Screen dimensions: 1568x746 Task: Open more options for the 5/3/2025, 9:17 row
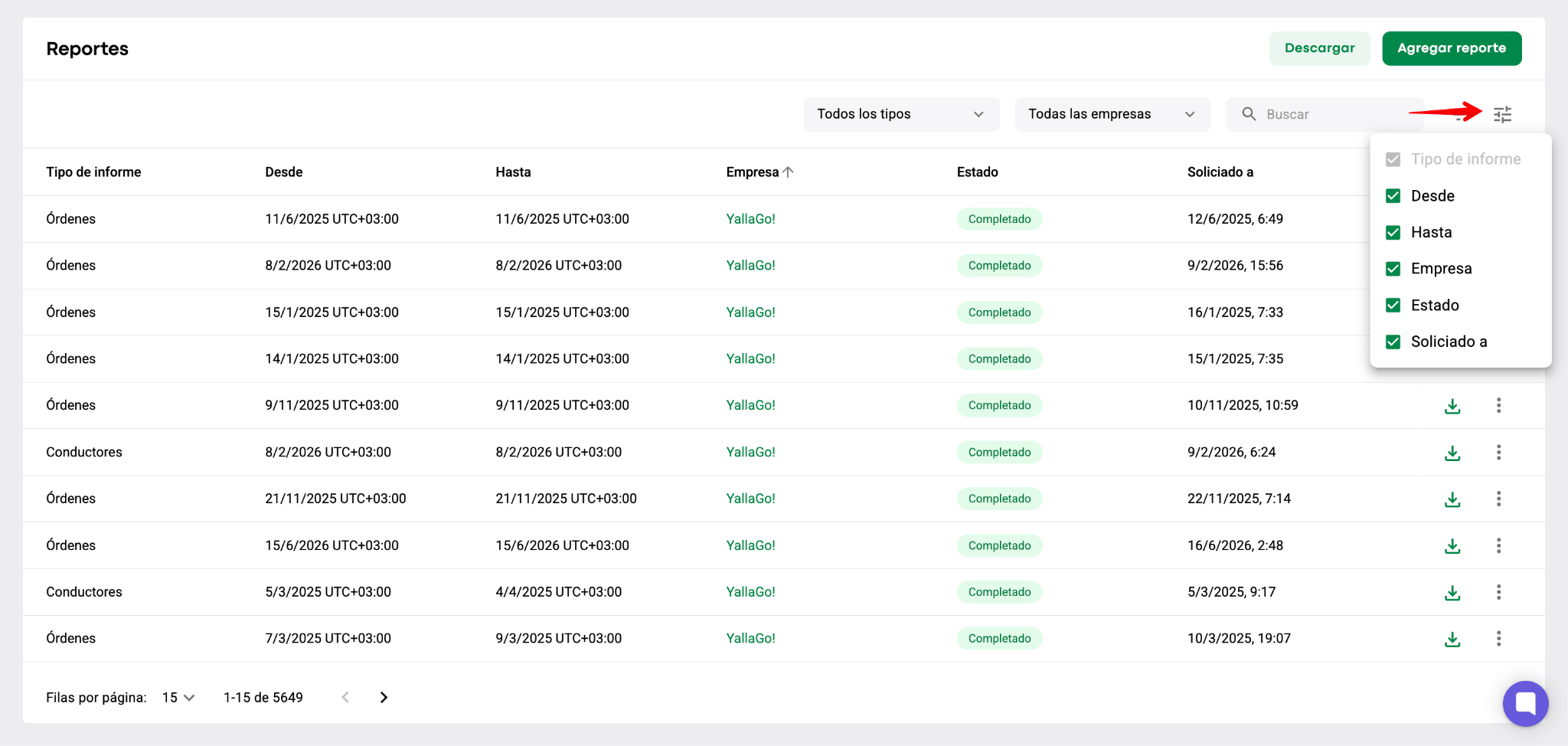[x=1498, y=592]
